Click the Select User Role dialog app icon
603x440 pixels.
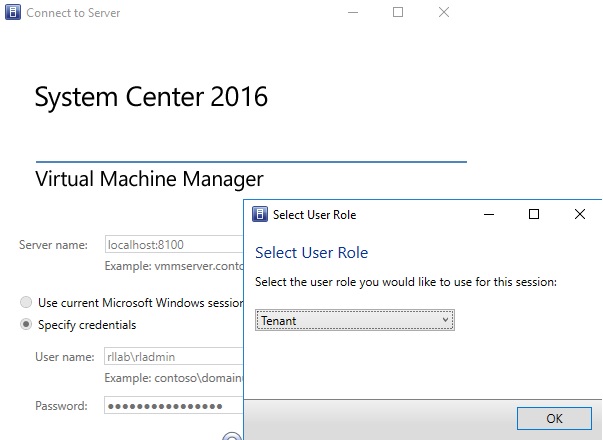(260, 214)
